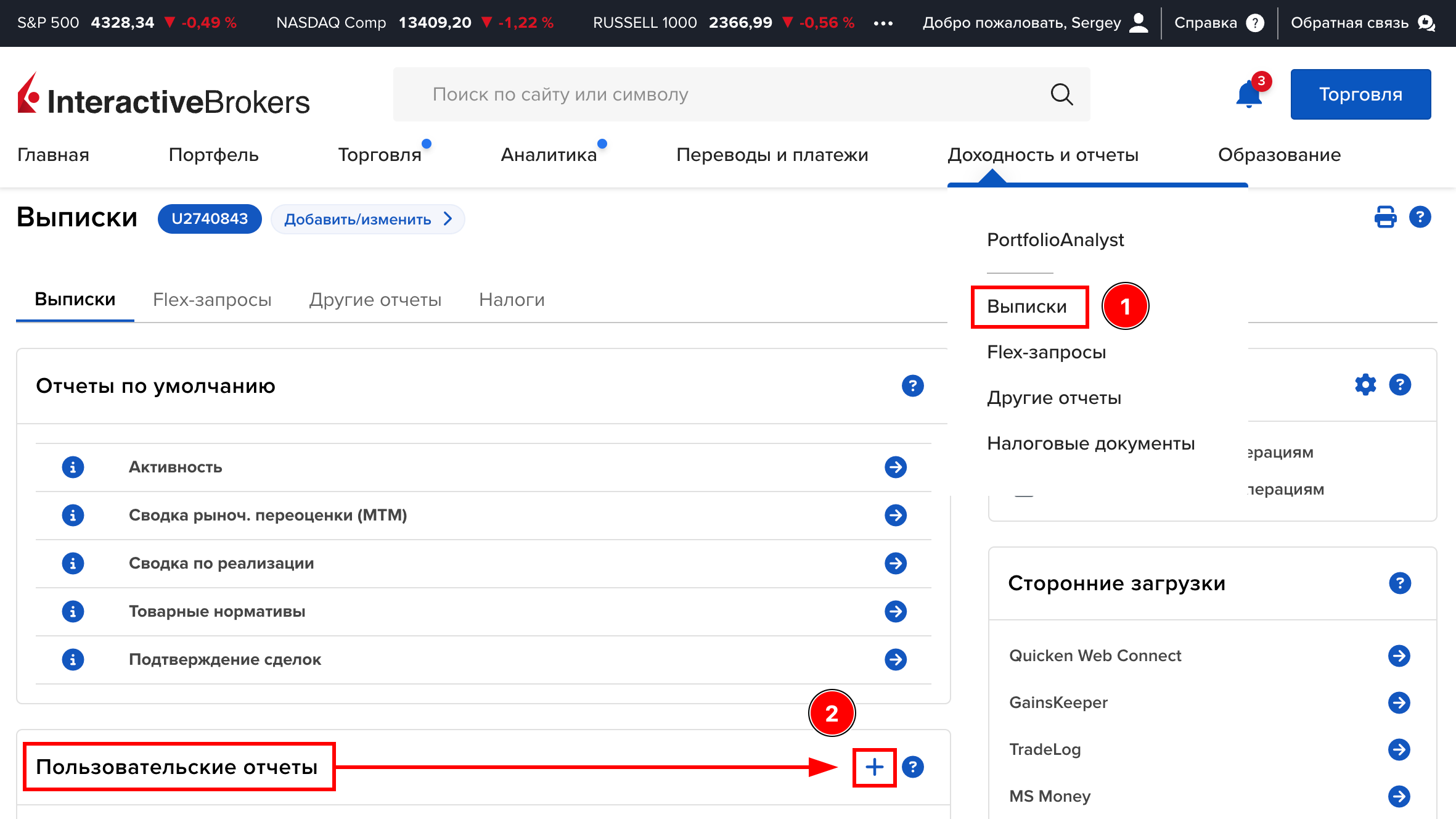This screenshot has height=819, width=1456.
Task: Click the RUSSELL 1000 ticker
Action: coord(724,23)
